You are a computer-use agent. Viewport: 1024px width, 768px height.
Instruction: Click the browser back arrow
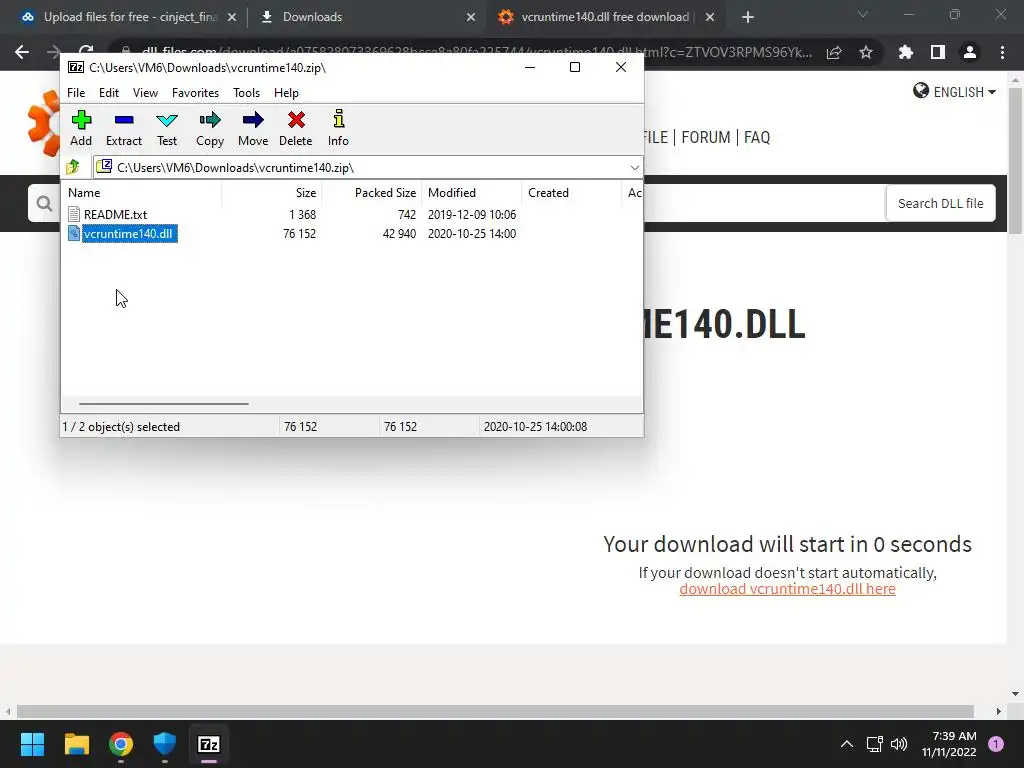22,52
